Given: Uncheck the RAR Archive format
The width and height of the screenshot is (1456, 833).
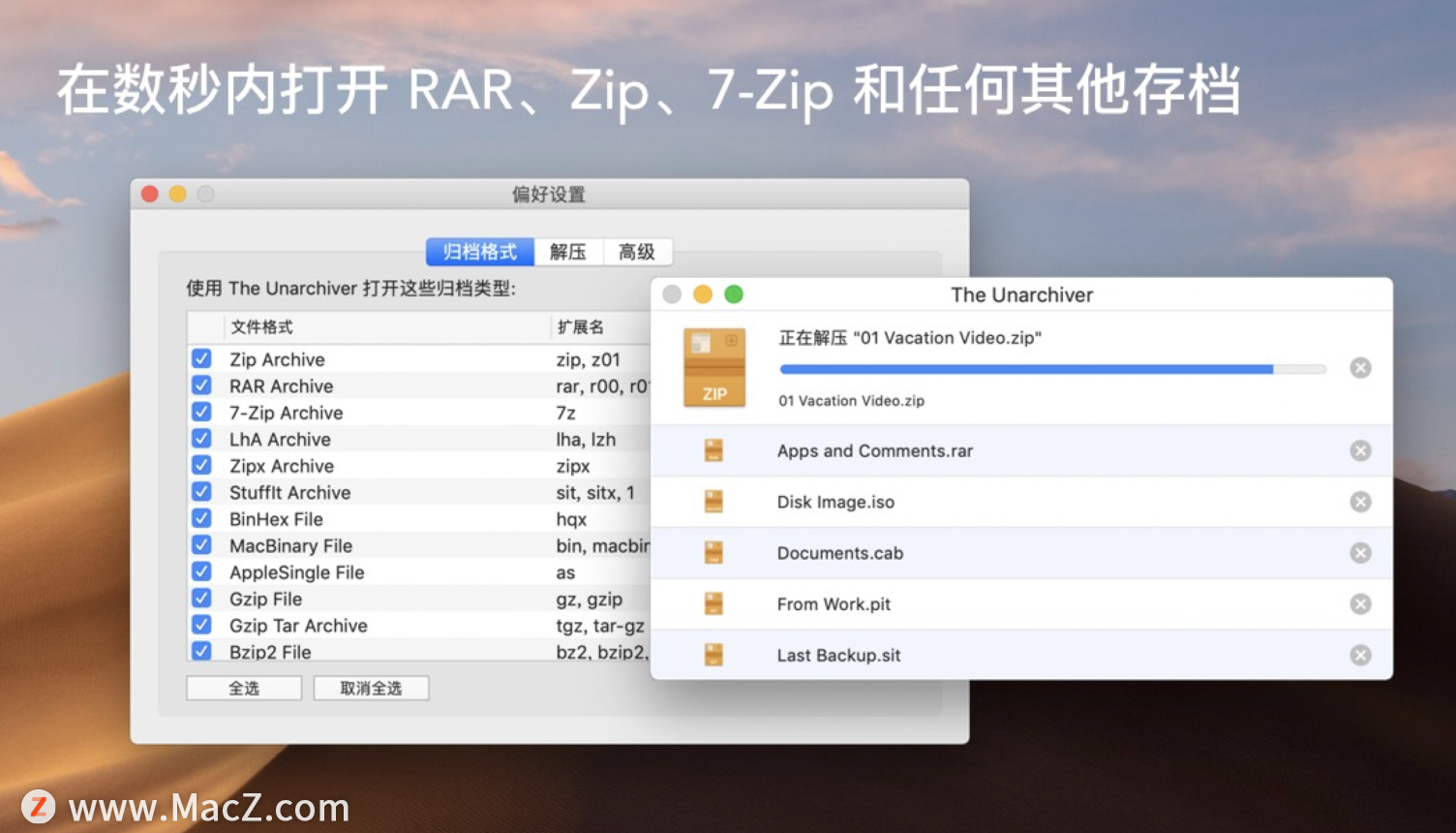Looking at the screenshot, I should 201,386.
